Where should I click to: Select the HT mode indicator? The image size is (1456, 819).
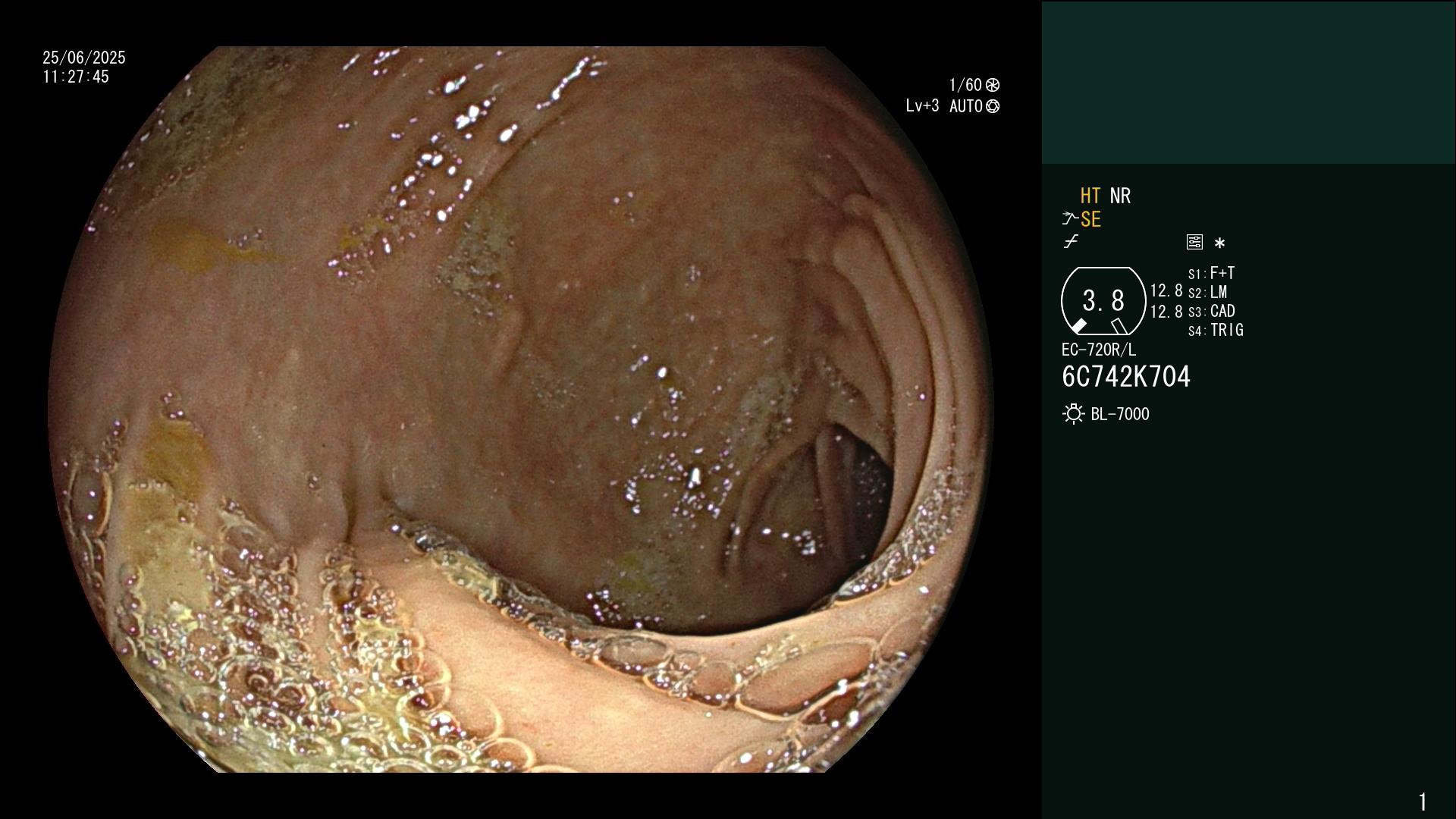click(x=1090, y=196)
